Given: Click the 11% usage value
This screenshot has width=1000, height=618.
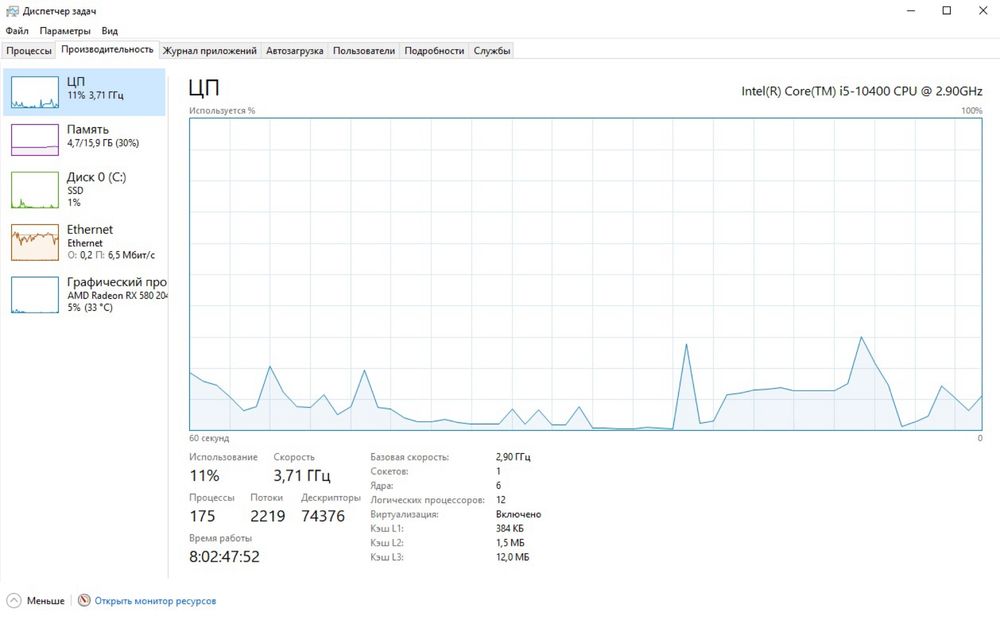Looking at the screenshot, I should tap(204, 476).
